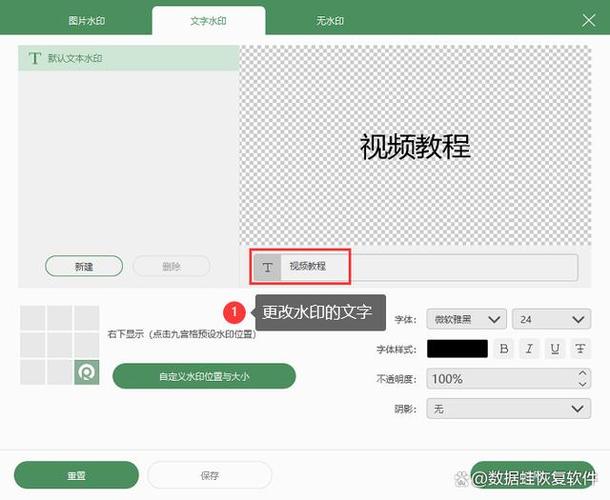Toggle bold font style button
This screenshot has width=610, height=500.
[505, 349]
